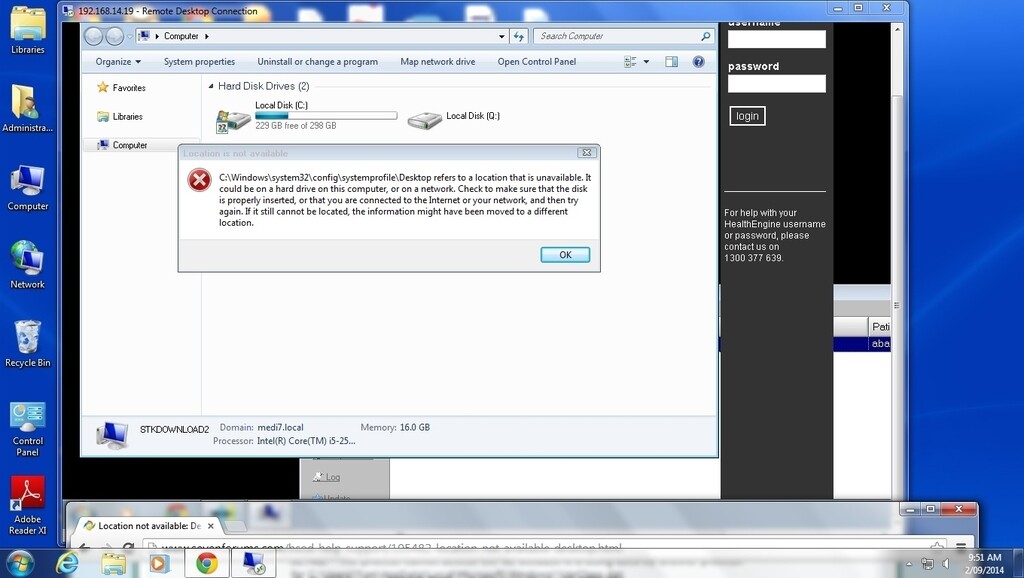Open the Organize dropdown menu
The width and height of the screenshot is (1024, 578).
pos(117,61)
